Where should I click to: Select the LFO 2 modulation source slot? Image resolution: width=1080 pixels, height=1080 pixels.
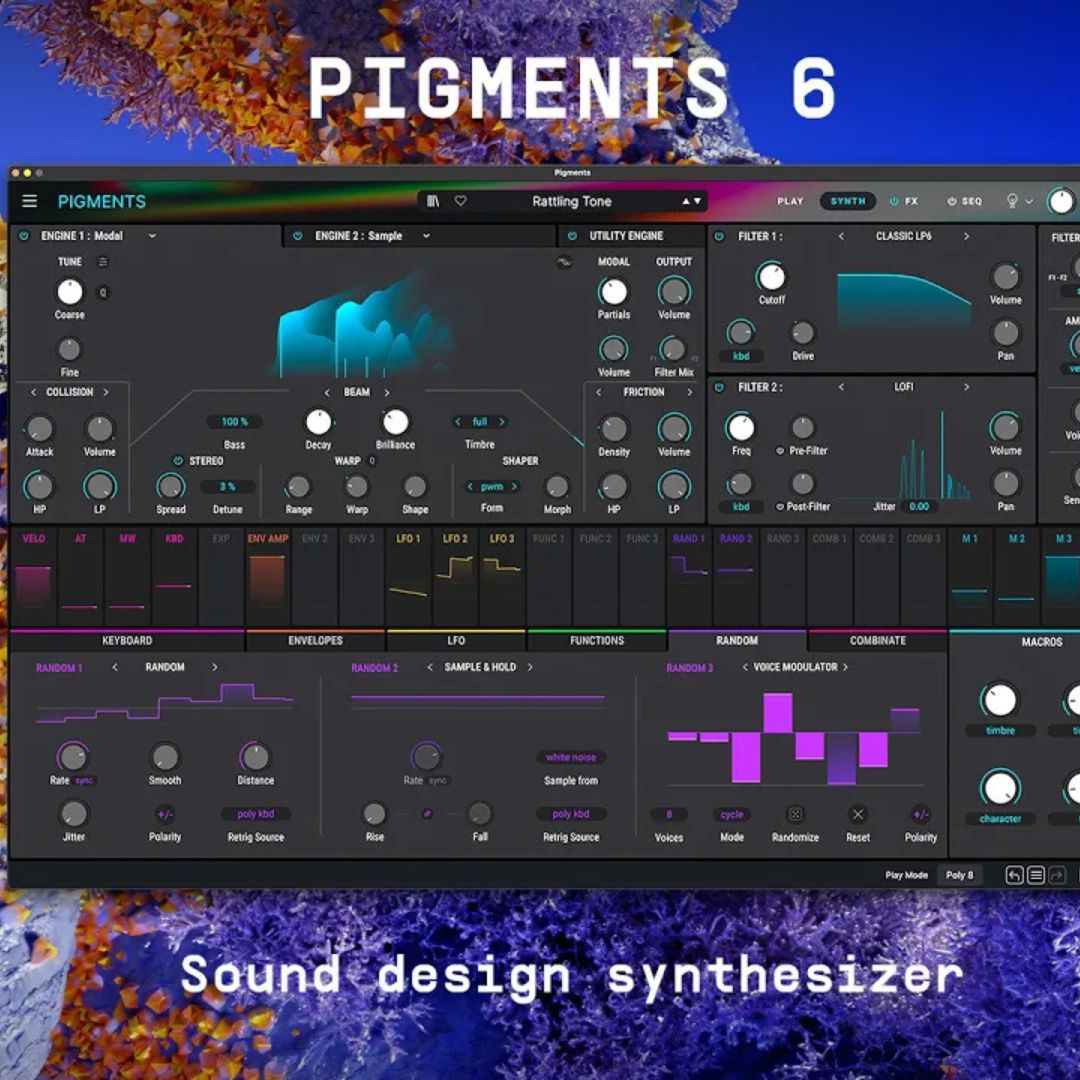tap(455, 580)
